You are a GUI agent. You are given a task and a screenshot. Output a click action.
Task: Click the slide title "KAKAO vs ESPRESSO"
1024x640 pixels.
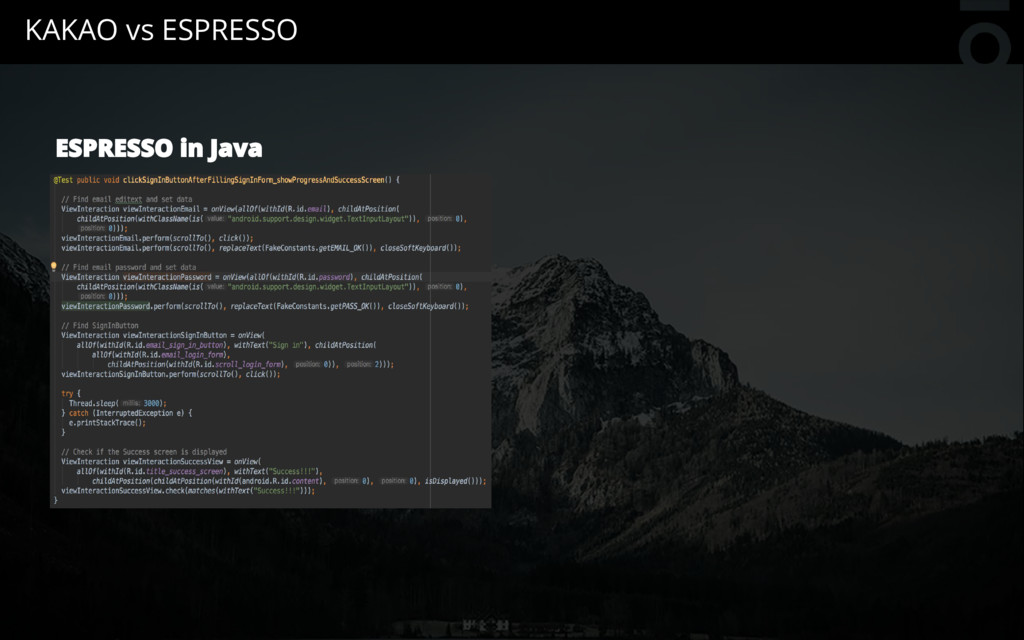coord(161,30)
